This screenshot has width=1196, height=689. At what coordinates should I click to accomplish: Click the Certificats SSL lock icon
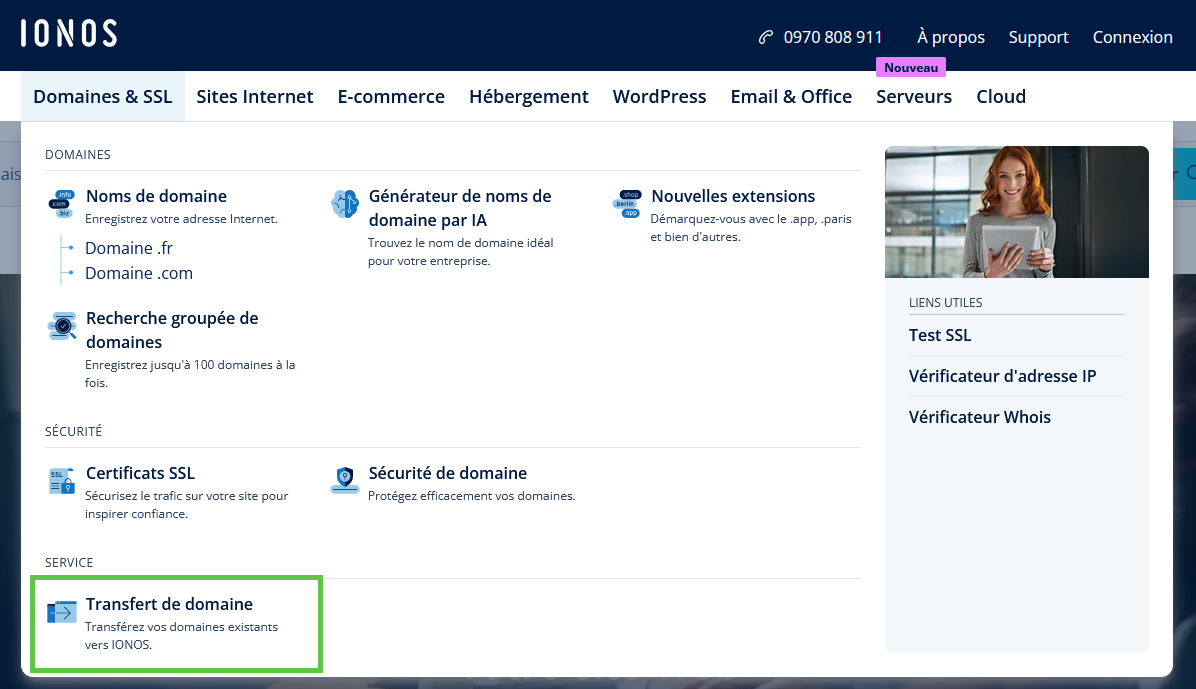(x=62, y=481)
